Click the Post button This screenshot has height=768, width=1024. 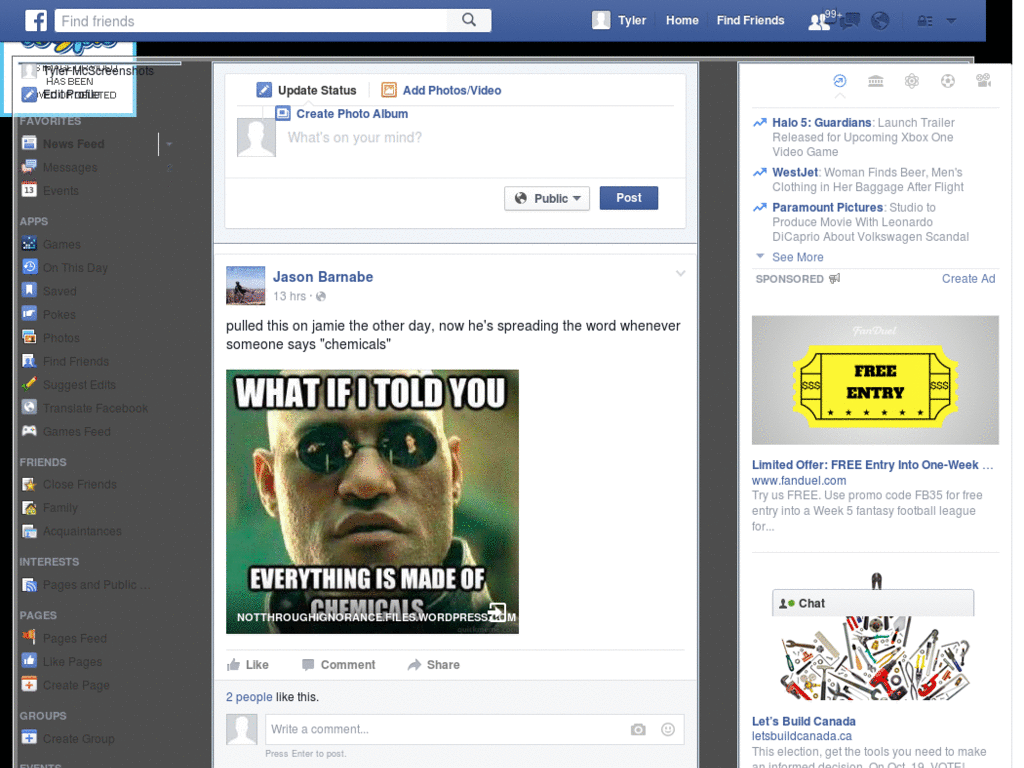[x=628, y=198]
